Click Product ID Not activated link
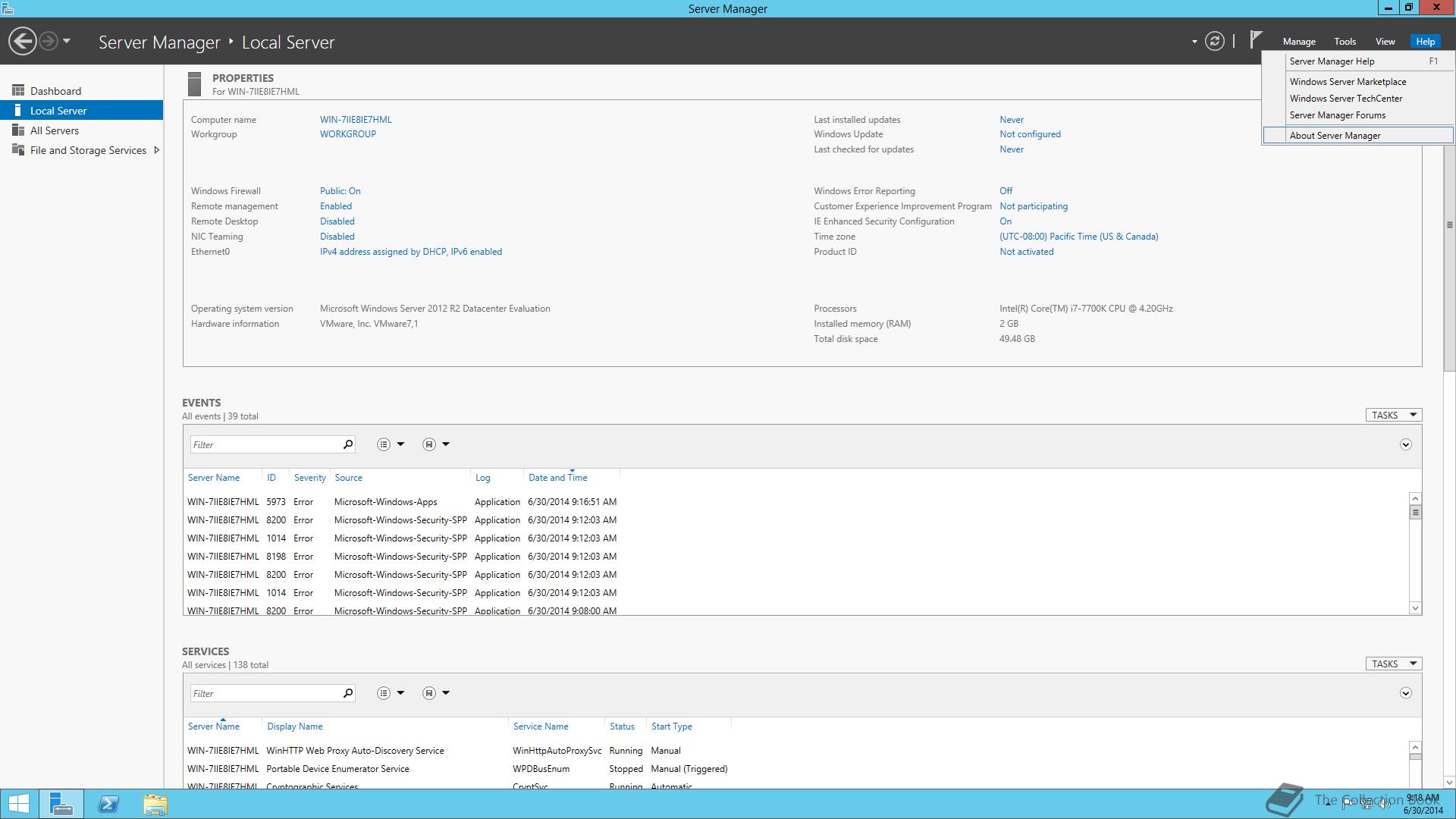Image resolution: width=1456 pixels, height=819 pixels. click(1026, 252)
